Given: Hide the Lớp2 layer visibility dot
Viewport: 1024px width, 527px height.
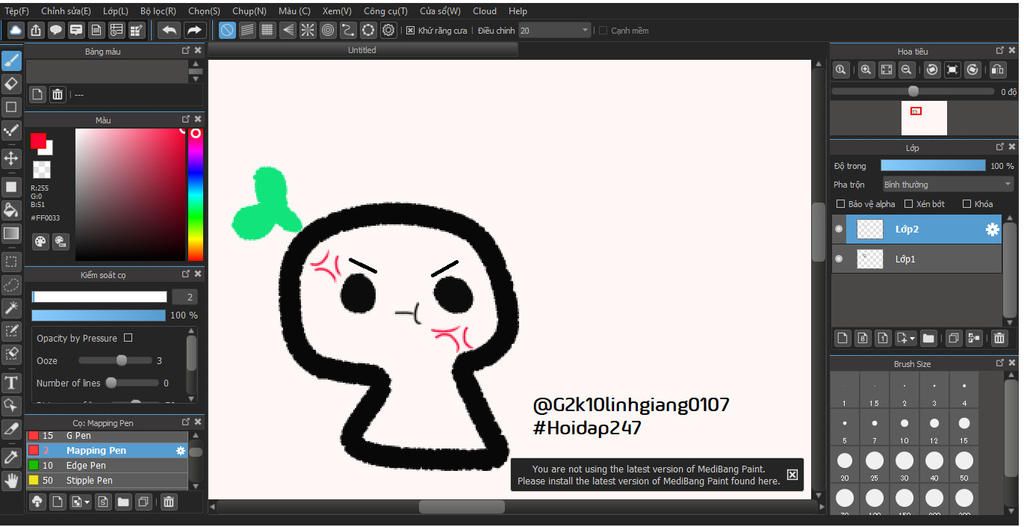Looking at the screenshot, I should click(x=839, y=229).
